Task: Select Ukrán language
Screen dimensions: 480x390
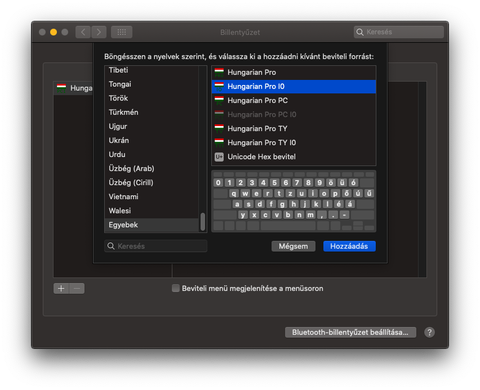Action: pos(152,140)
